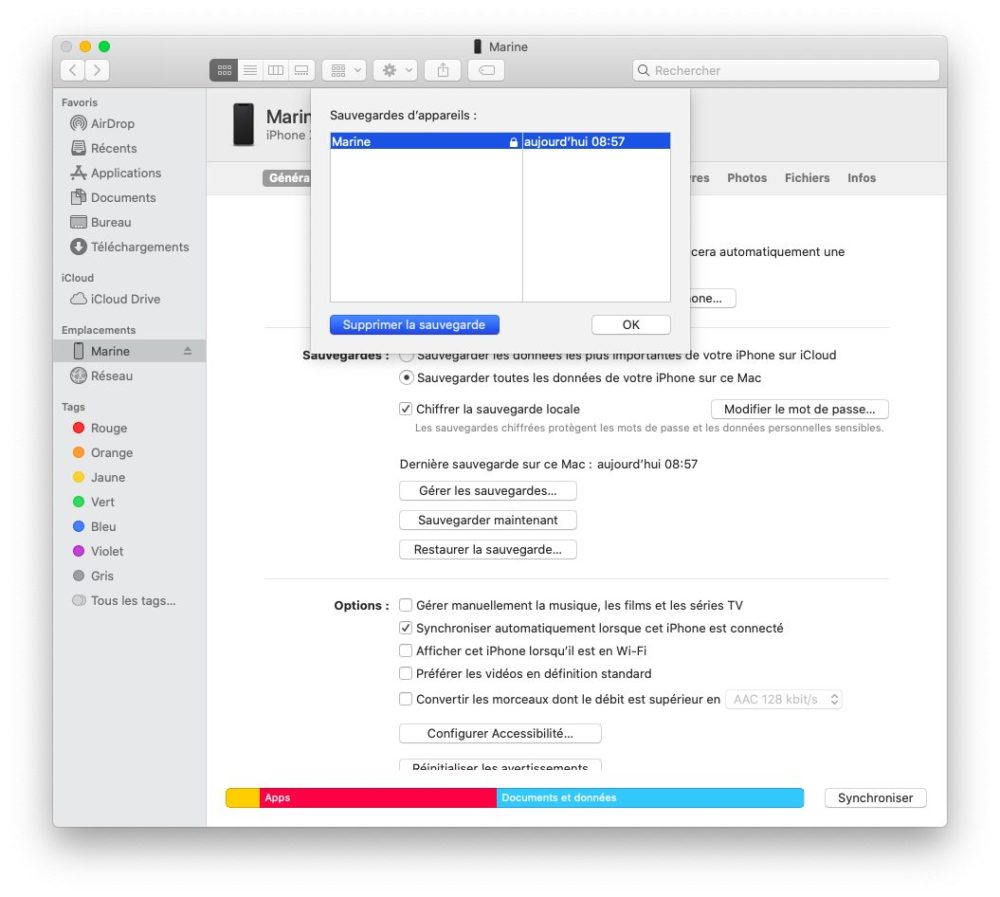Switch to the Général tab
Image resolution: width=1000 pixels, height=897 pixels.
288,178
